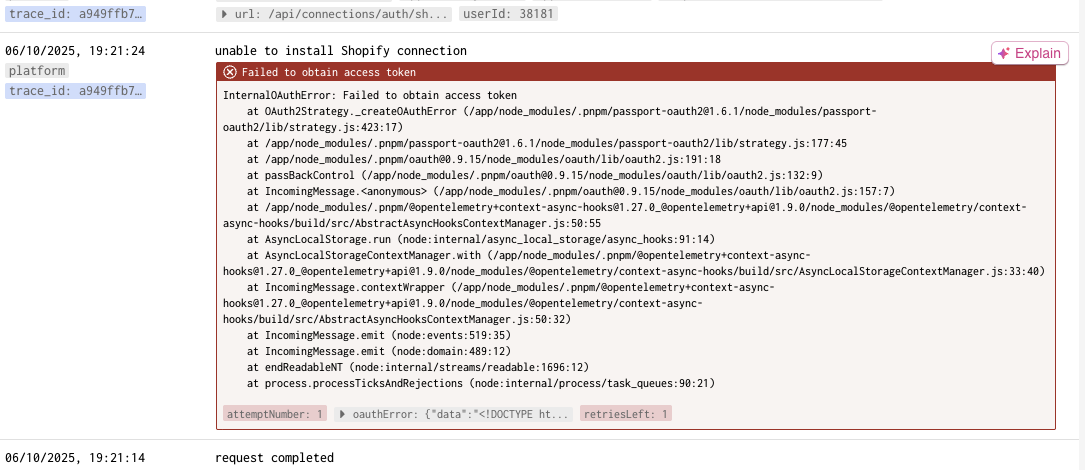Expand the url: /api/connections/auth field
The image size is (1085, 470).
click(334, 14)
